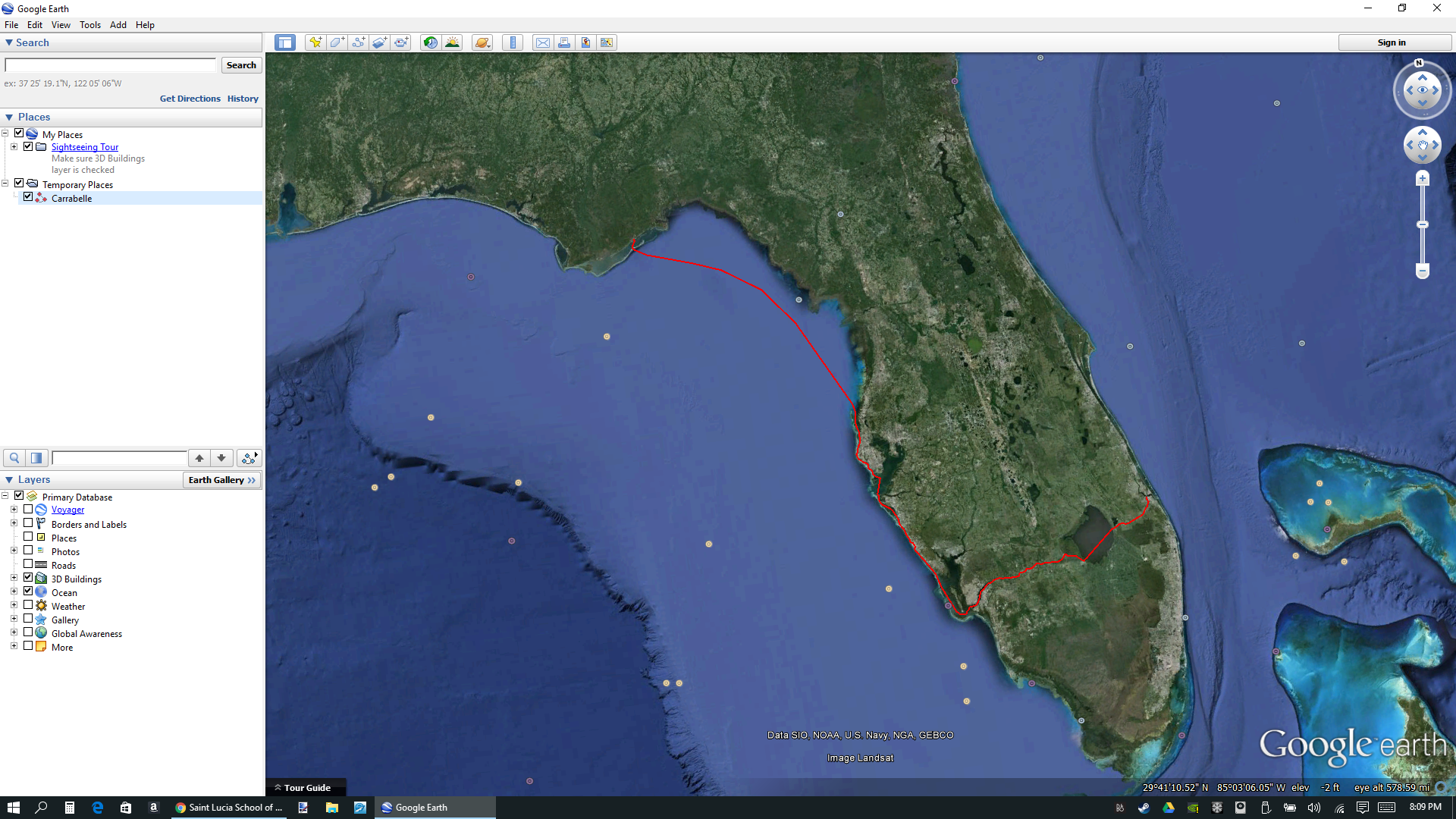Play tour of the selected path
This screenshot has height=819, width=1456.
coord(249,458)
